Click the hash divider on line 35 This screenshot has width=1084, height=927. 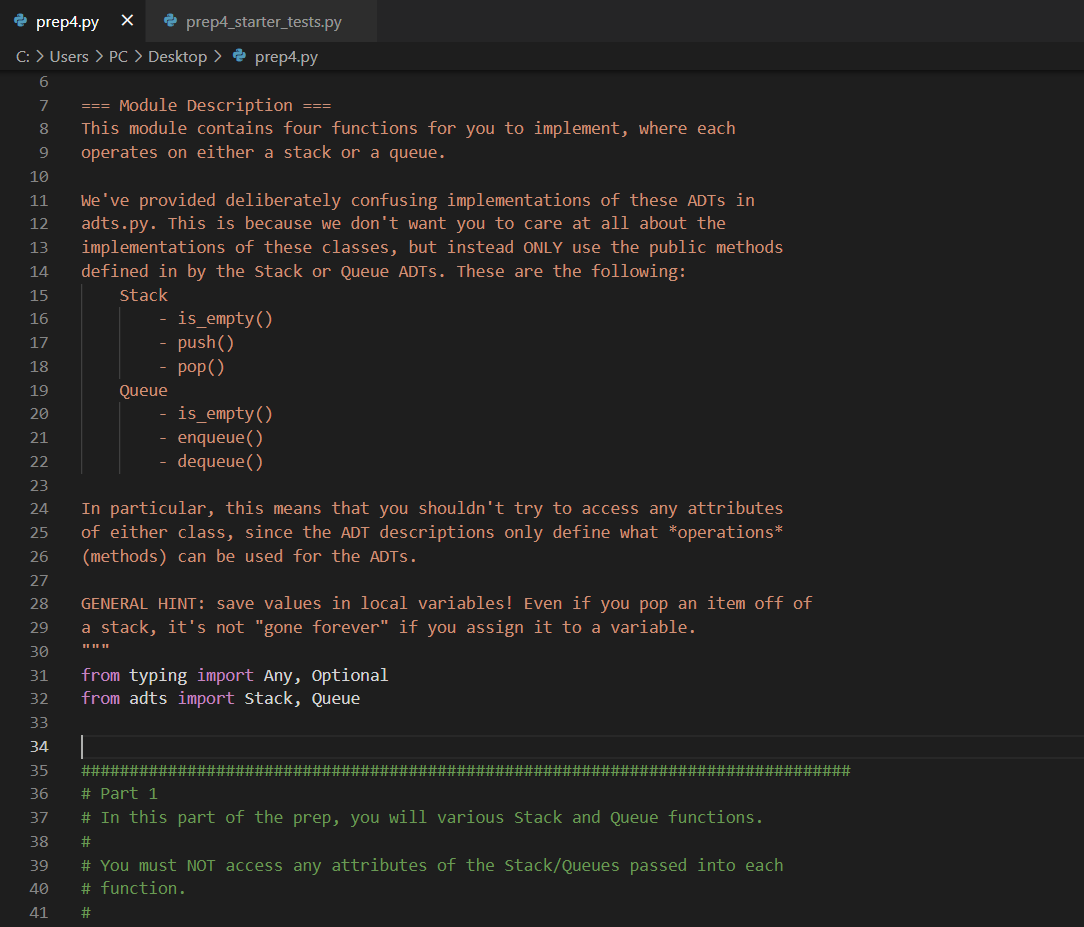click(466, 770)
